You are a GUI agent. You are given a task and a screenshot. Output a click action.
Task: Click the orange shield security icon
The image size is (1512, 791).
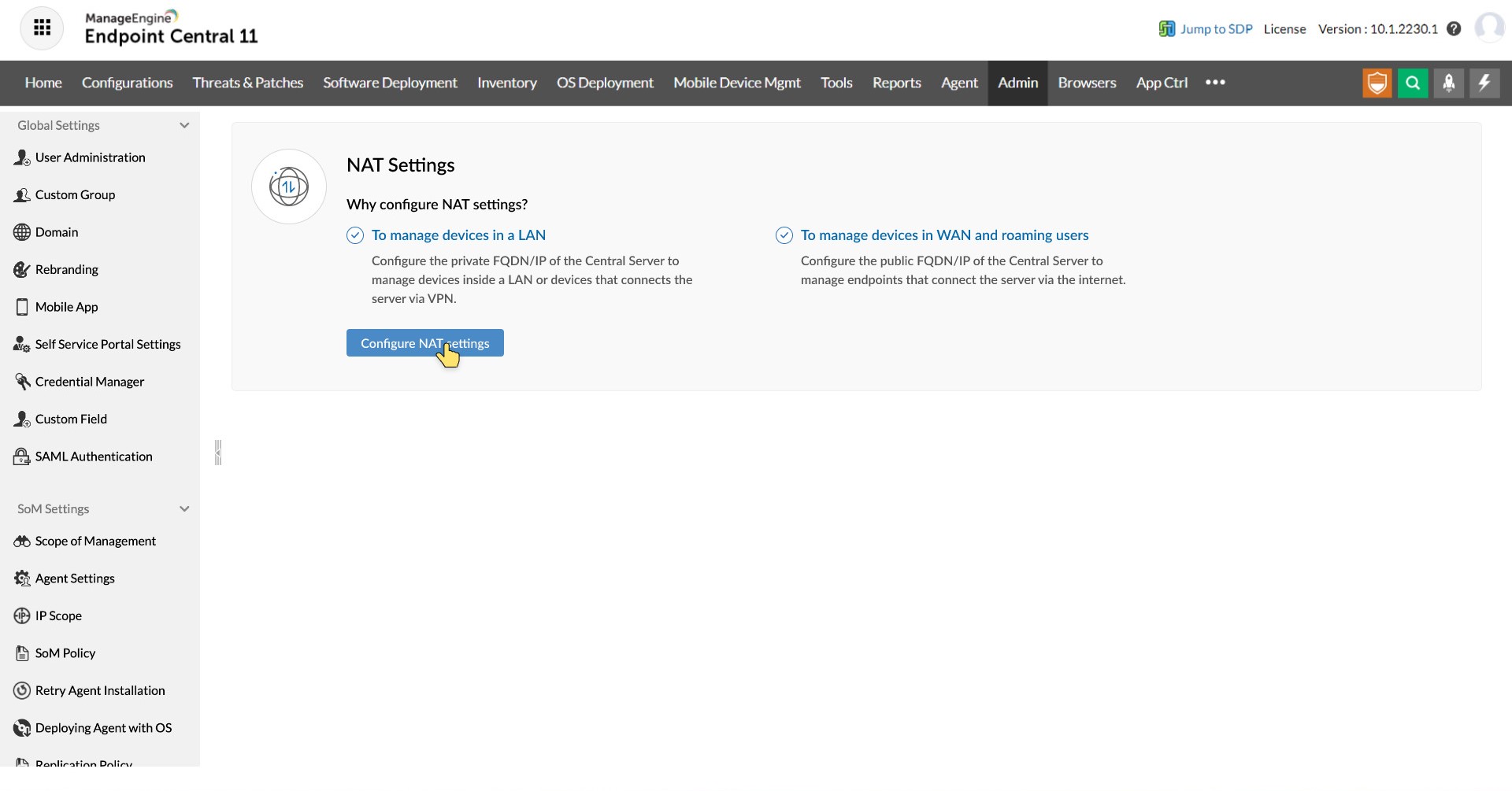pos(1377,83)
